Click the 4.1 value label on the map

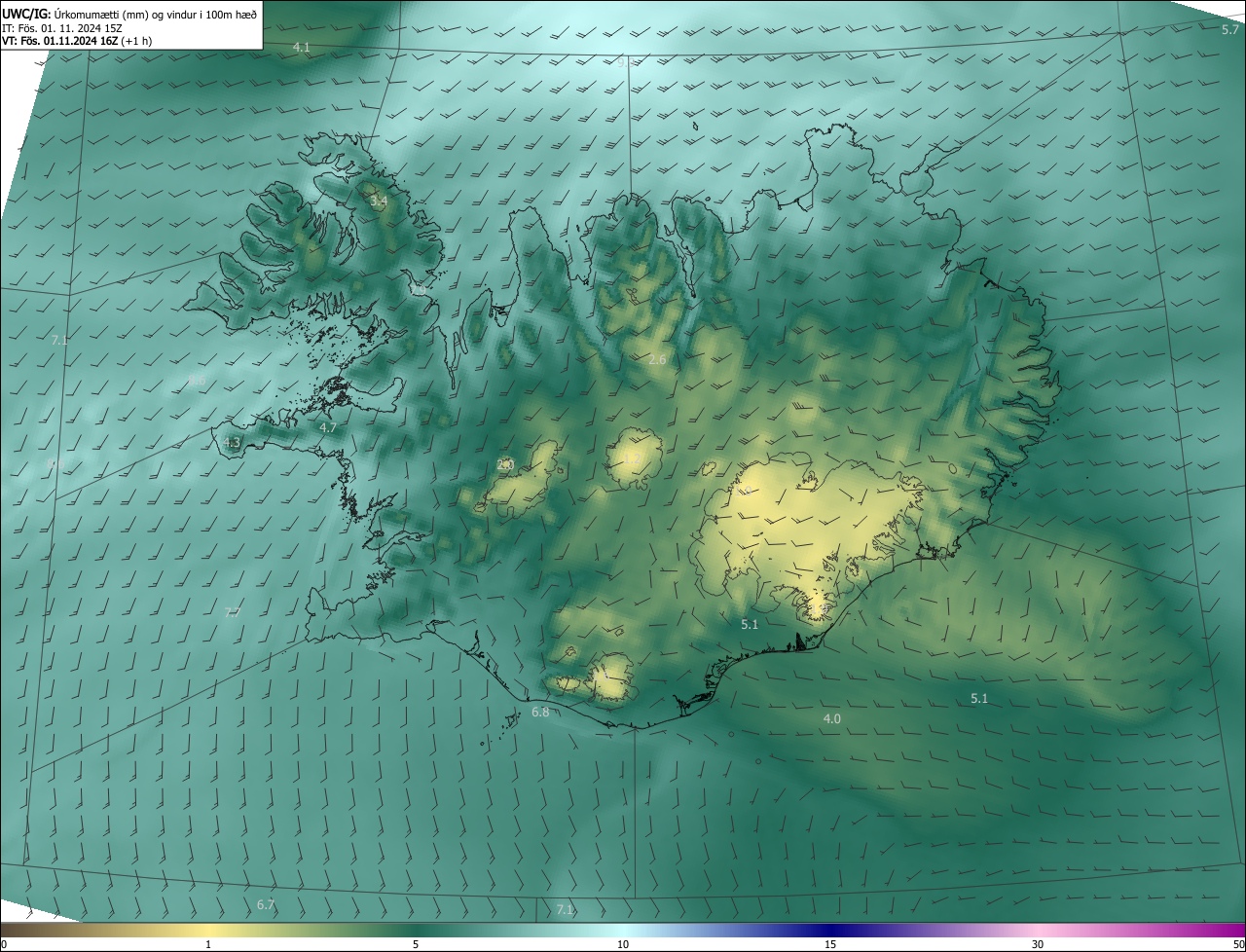[x=302, y=47]
